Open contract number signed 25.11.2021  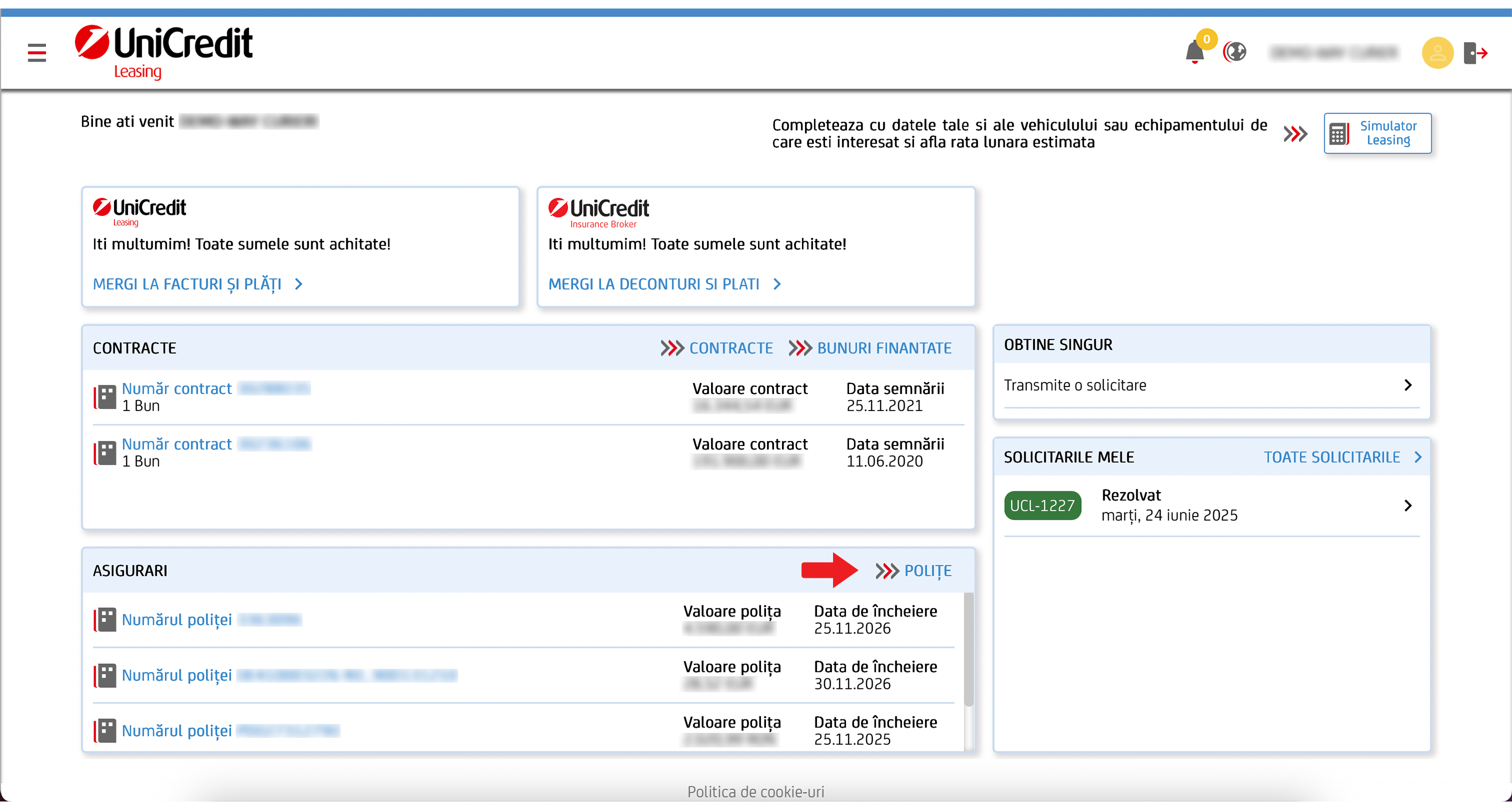[x=216, y=389]
